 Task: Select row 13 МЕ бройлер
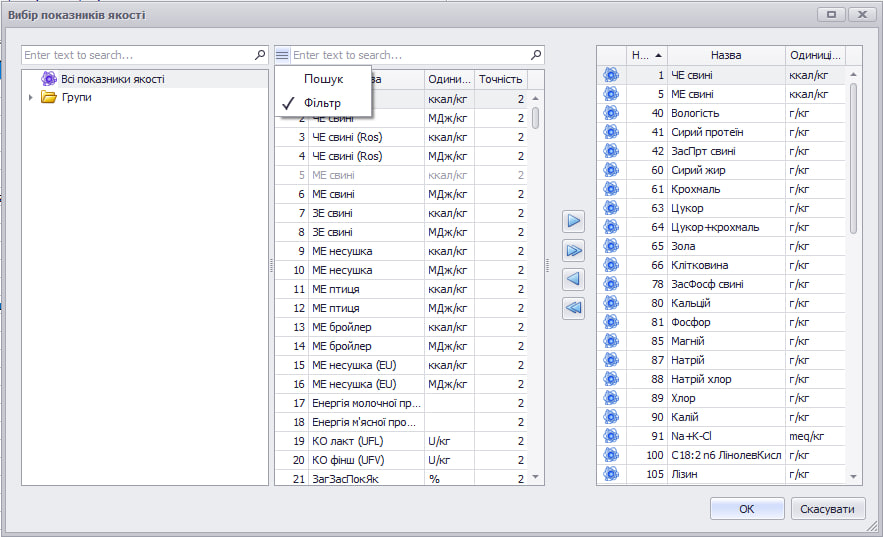coord(402,327)
